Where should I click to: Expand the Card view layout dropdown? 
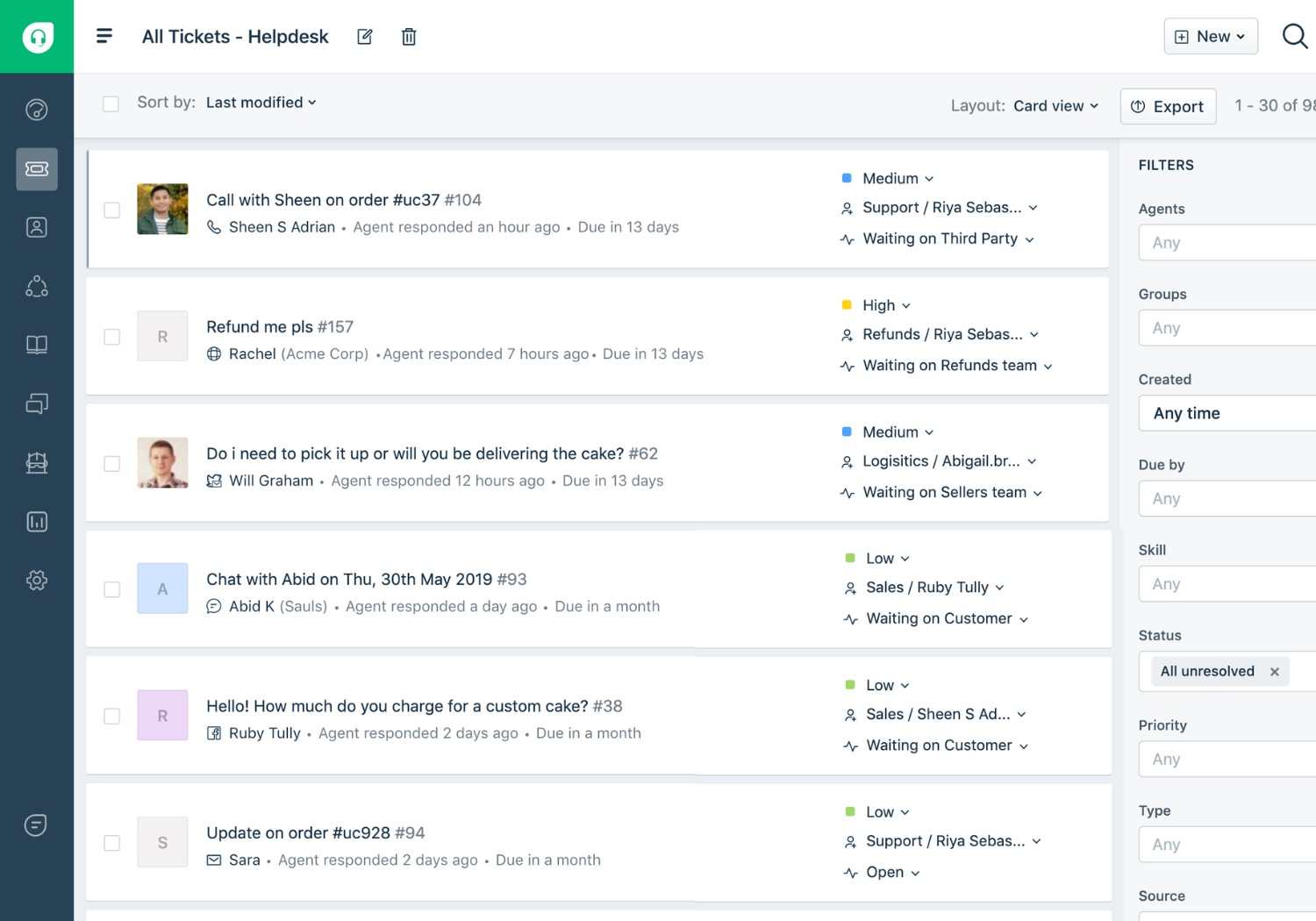[x=1055, y=106]
